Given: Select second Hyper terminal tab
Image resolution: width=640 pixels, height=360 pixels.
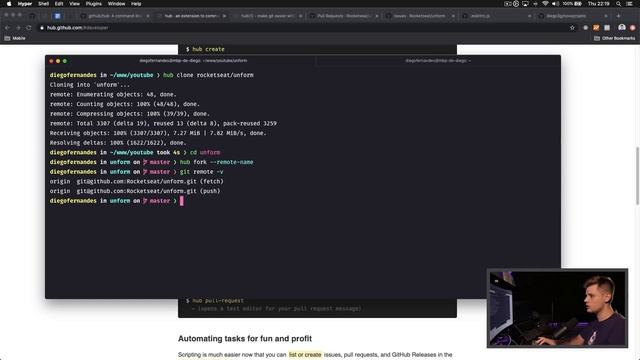Looking at the screenshot, I should tap(438, 60).
